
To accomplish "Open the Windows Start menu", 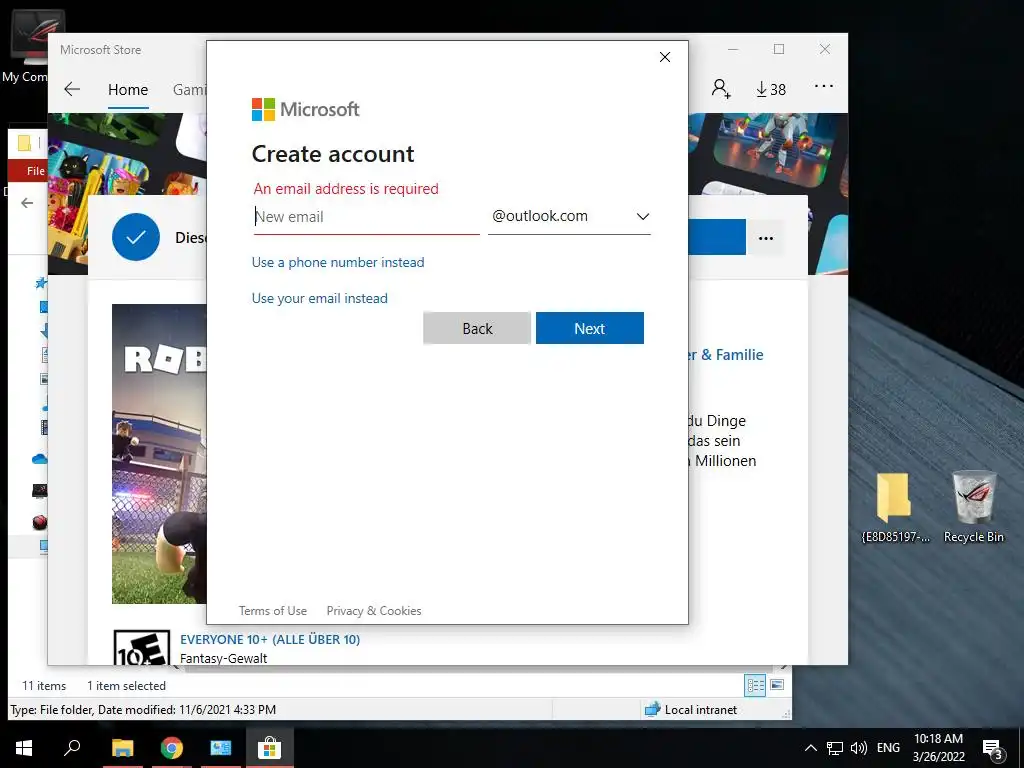I will pyautogui.click(x=24, y=748).
